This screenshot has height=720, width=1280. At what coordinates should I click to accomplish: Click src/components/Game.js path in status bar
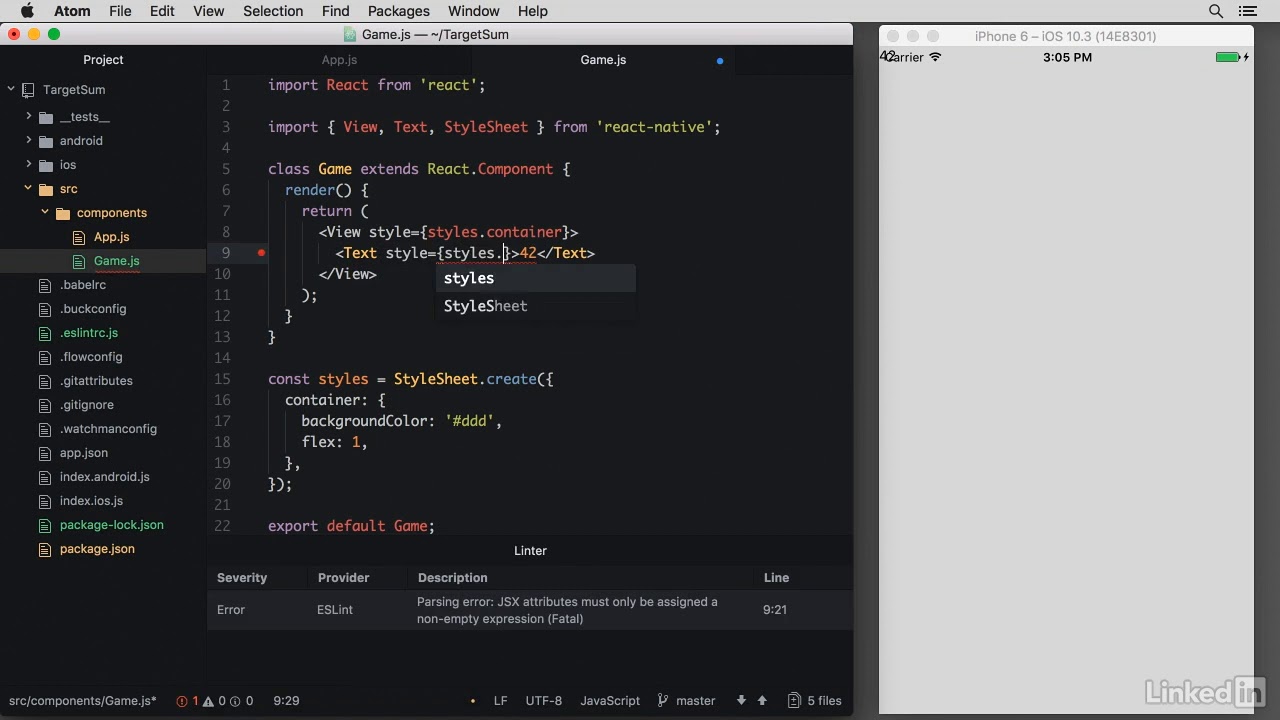(83, 701)
